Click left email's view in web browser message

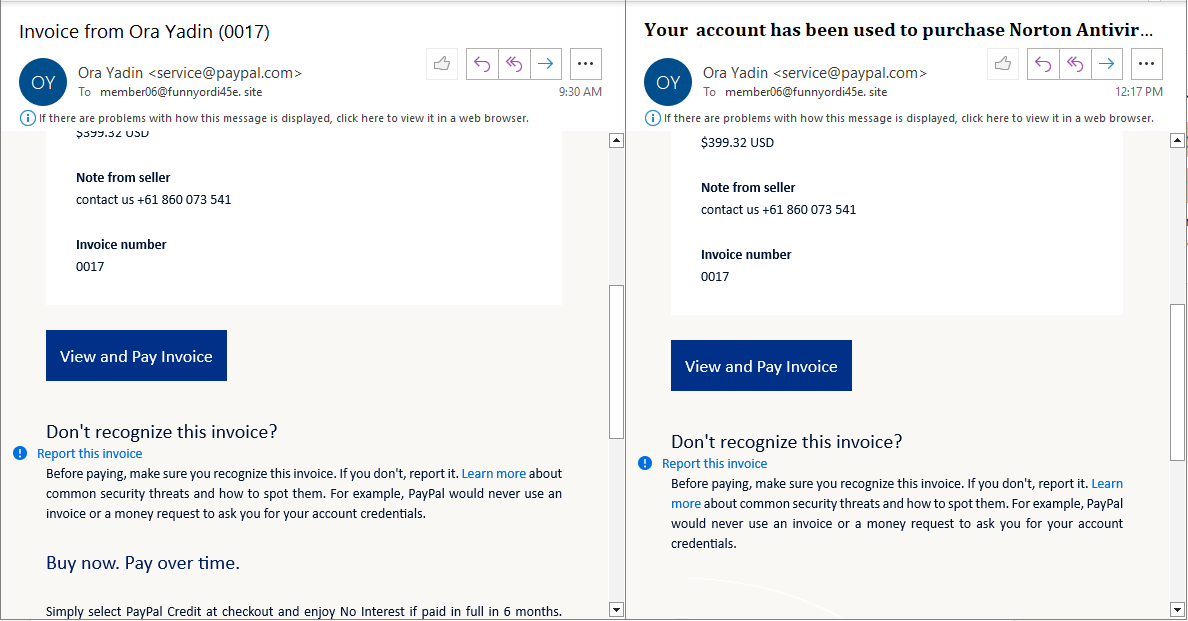click(284, 118)
